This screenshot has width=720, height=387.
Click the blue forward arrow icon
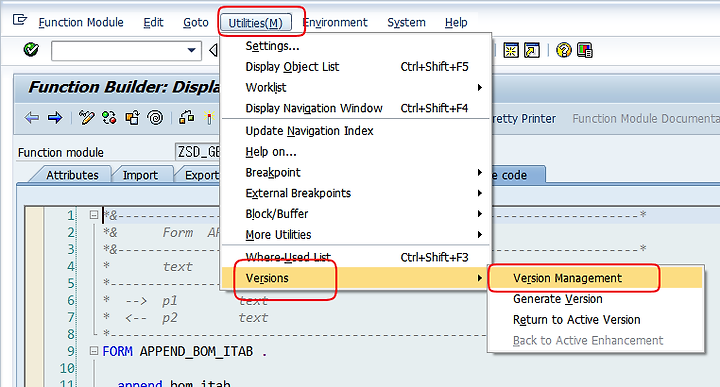pos(55,118)
